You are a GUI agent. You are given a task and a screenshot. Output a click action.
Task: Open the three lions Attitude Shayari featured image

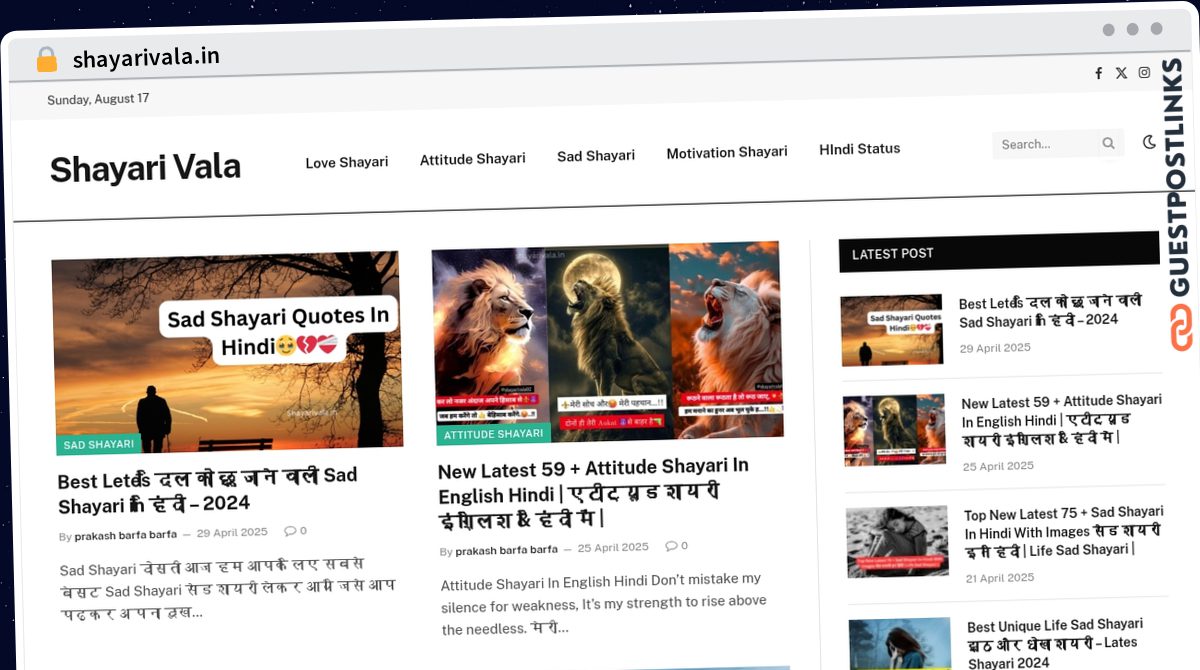pos(607,340)
